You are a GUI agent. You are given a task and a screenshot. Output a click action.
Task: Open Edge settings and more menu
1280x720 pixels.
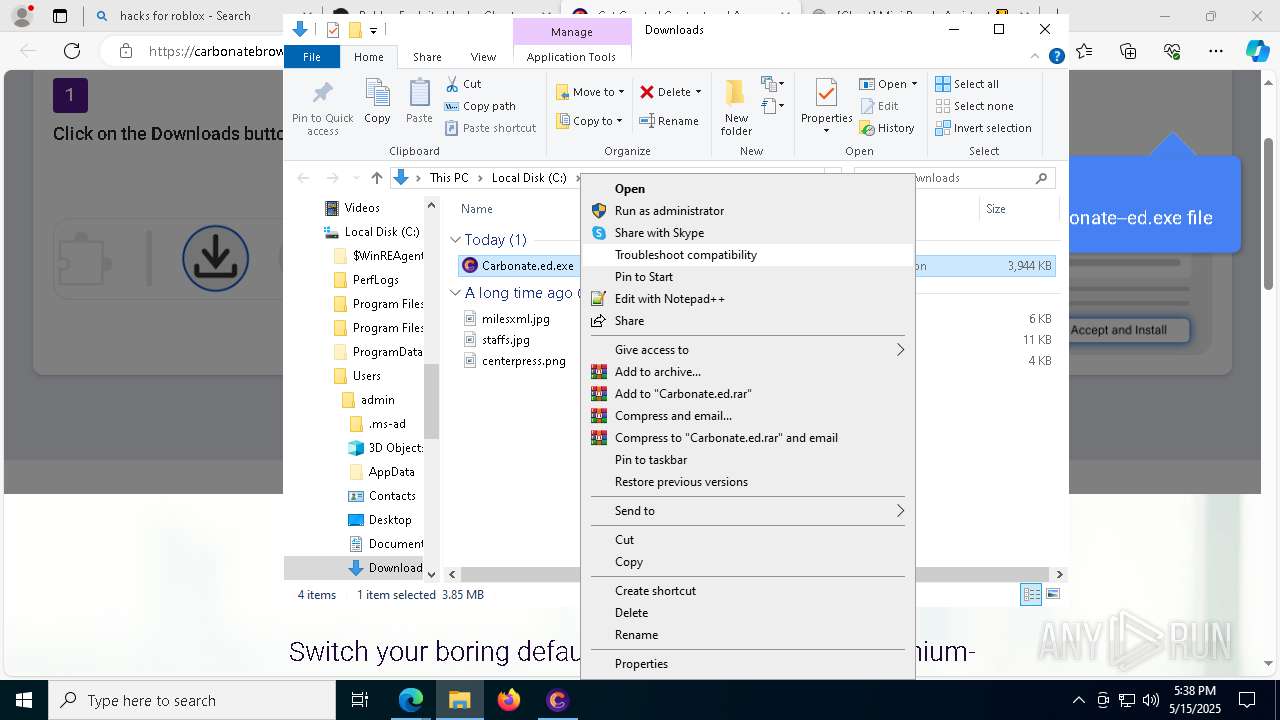(1215, 51)
